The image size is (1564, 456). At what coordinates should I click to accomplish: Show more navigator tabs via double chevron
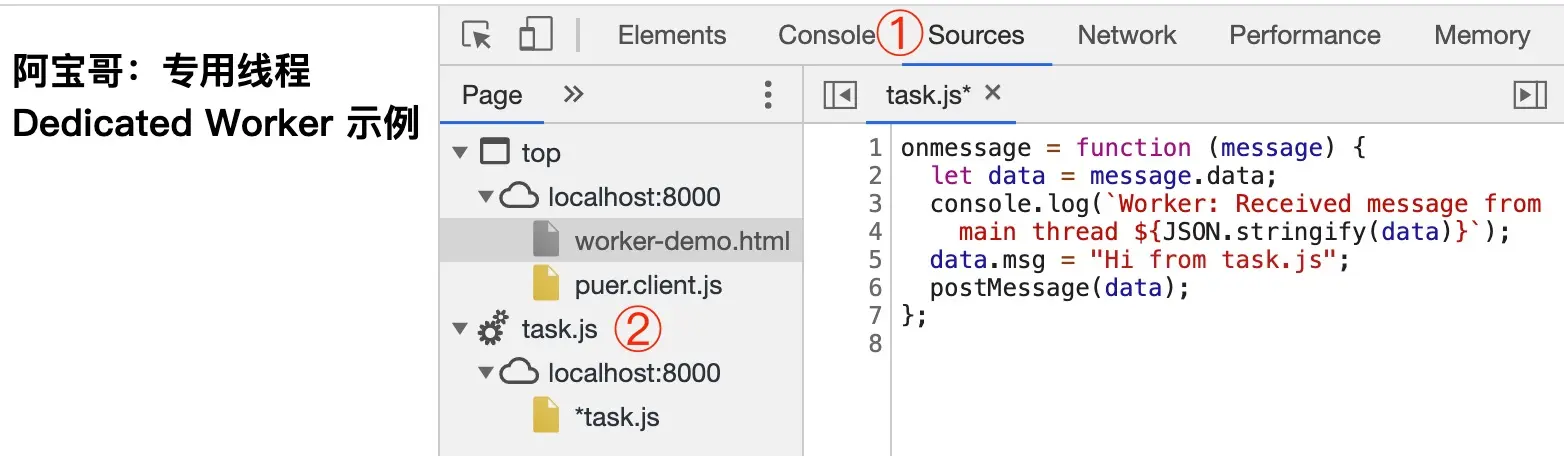coord(573,94)
